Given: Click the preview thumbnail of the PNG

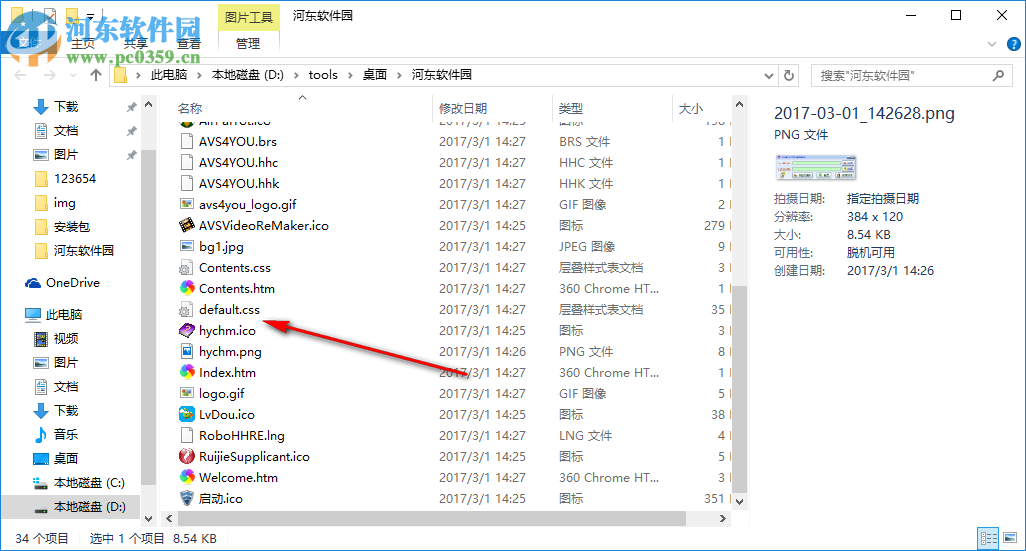Looking at the screenshot, I should coord(816,168).
